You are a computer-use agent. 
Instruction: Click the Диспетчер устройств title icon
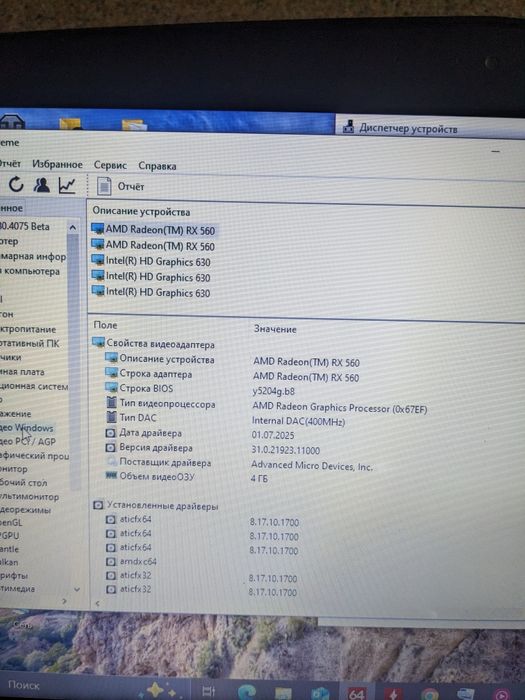[x=349, y=127]
